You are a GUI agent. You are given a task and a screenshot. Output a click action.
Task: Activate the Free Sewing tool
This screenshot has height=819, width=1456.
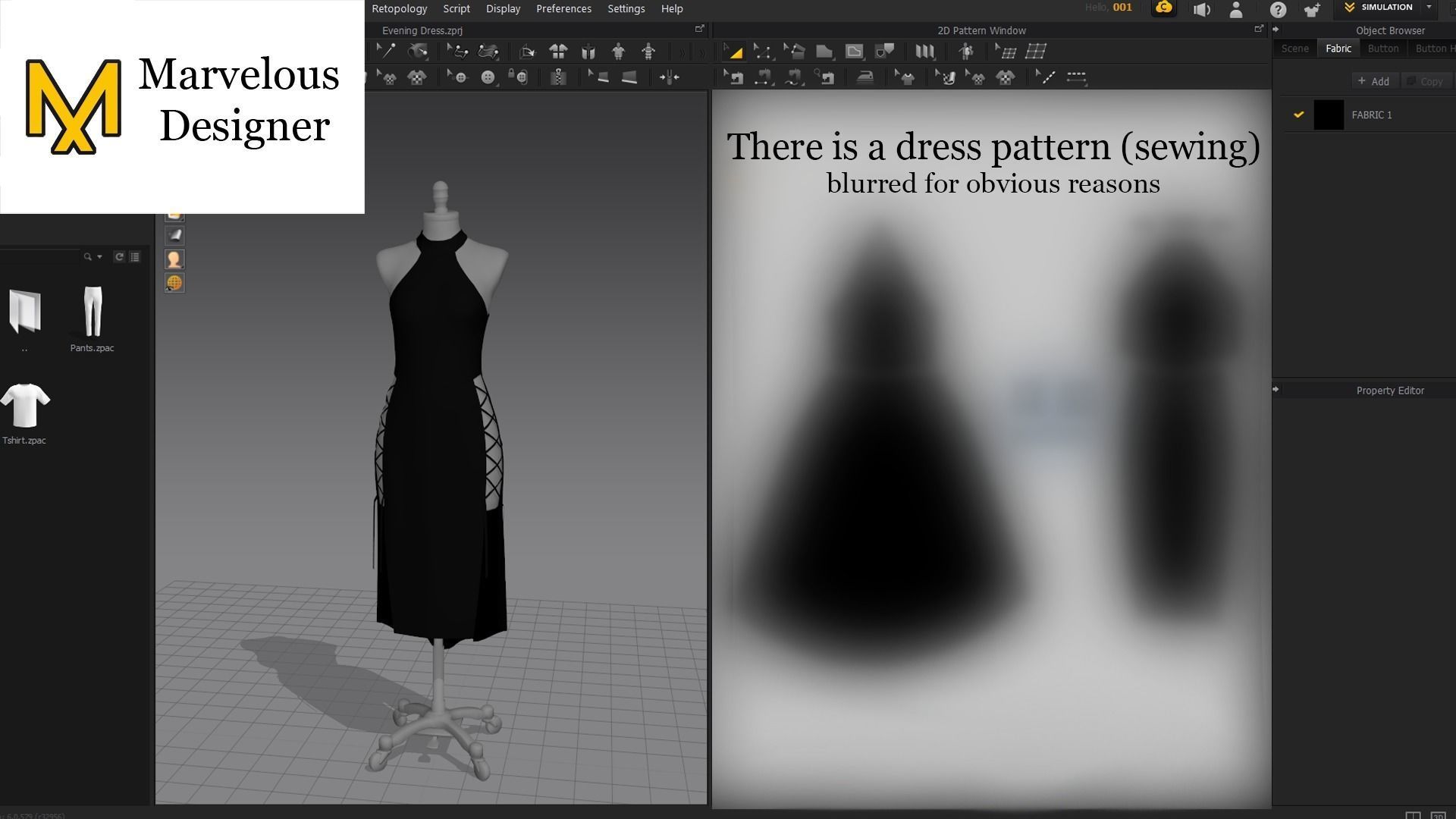[793, 77]
